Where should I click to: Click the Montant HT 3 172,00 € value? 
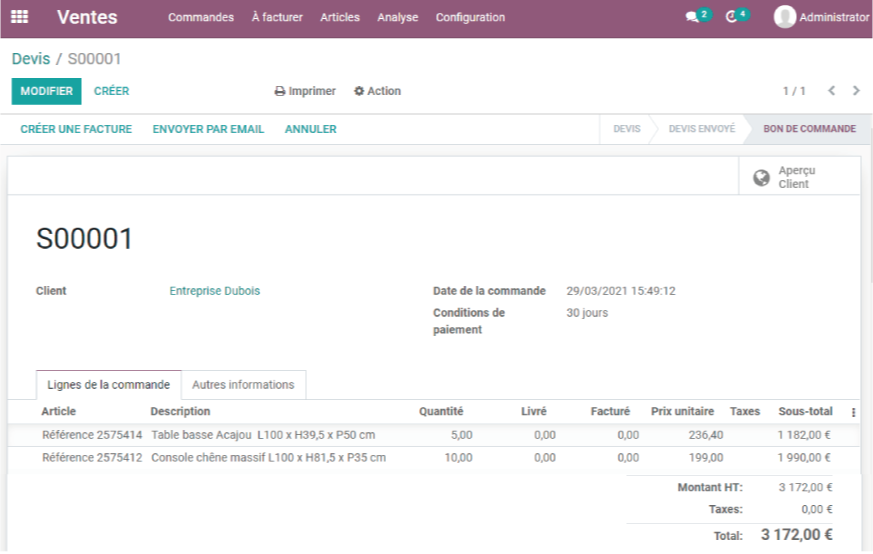pyautogui.click(x=806, y=488)
